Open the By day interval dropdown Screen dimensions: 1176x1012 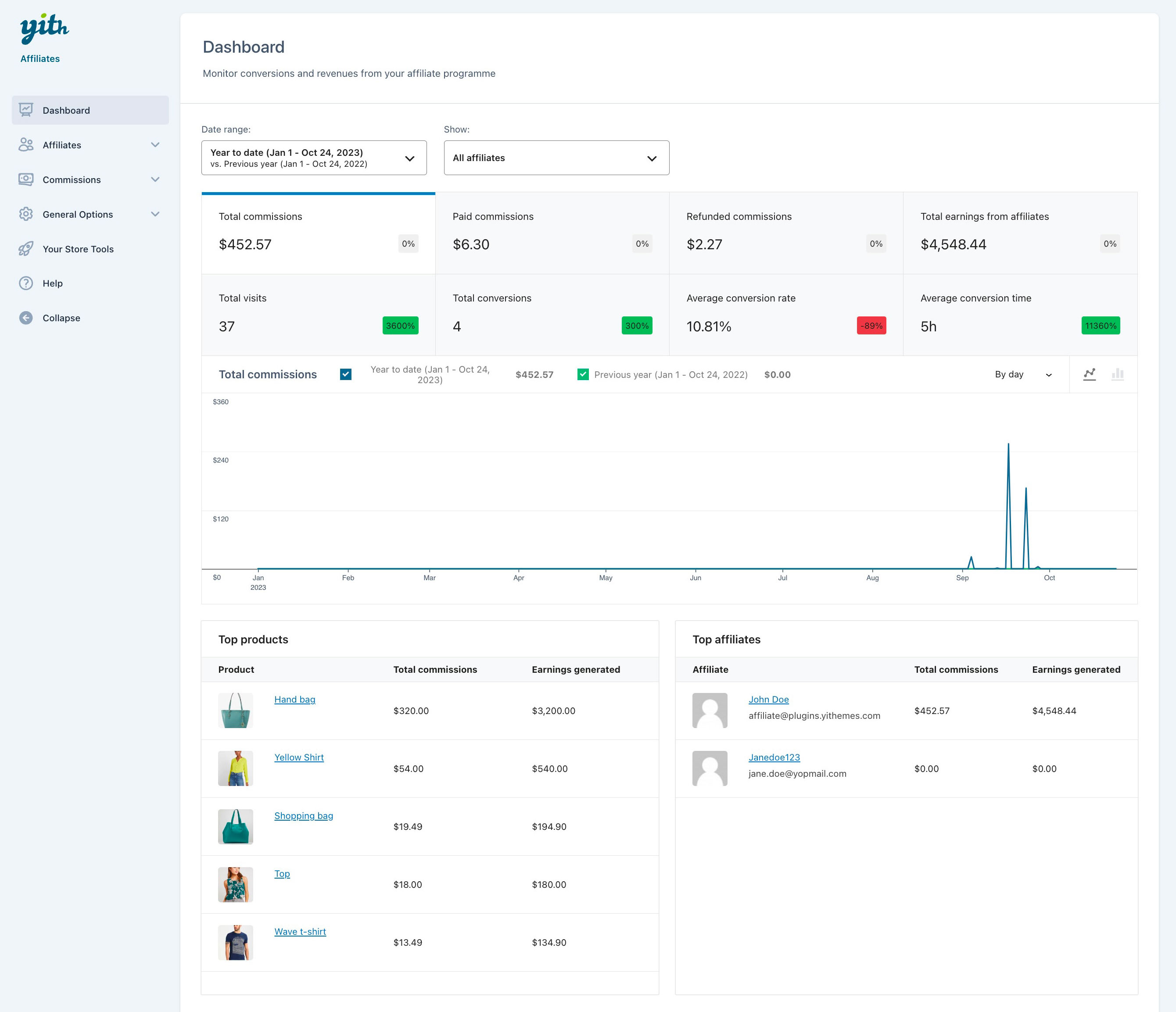point(1023,375)
